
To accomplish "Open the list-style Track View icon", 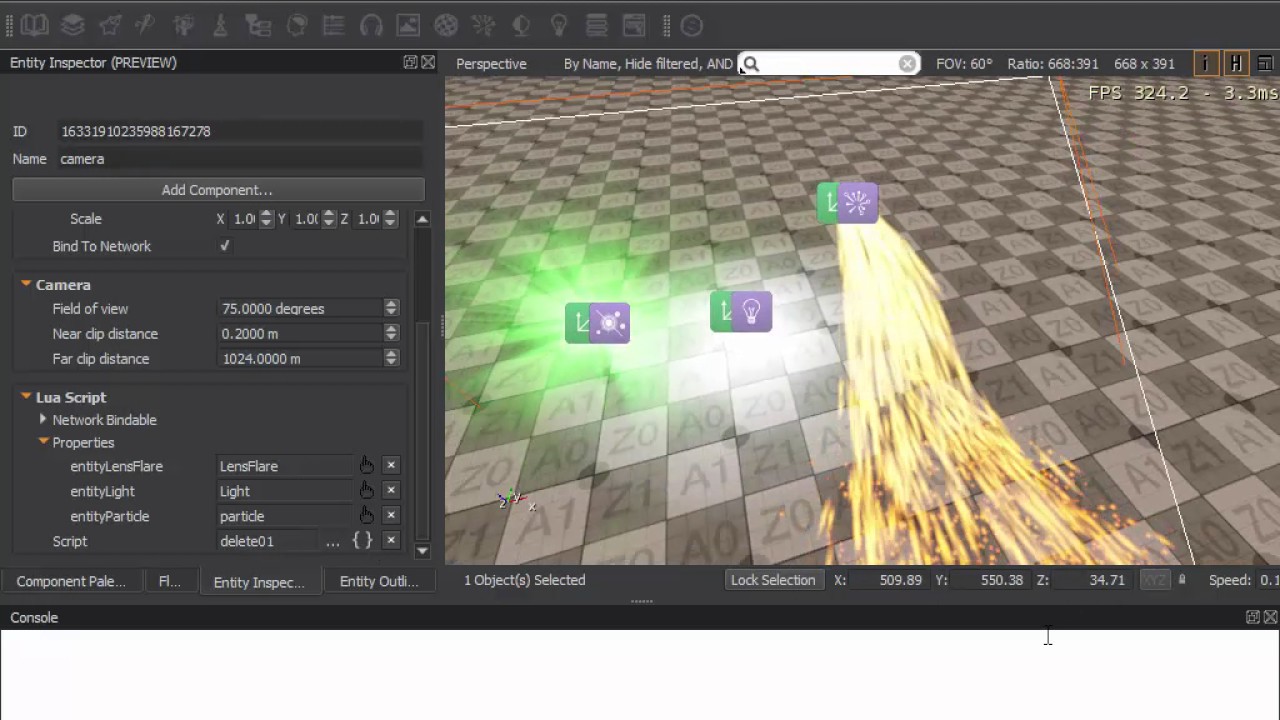I will (x=333, y=26).
